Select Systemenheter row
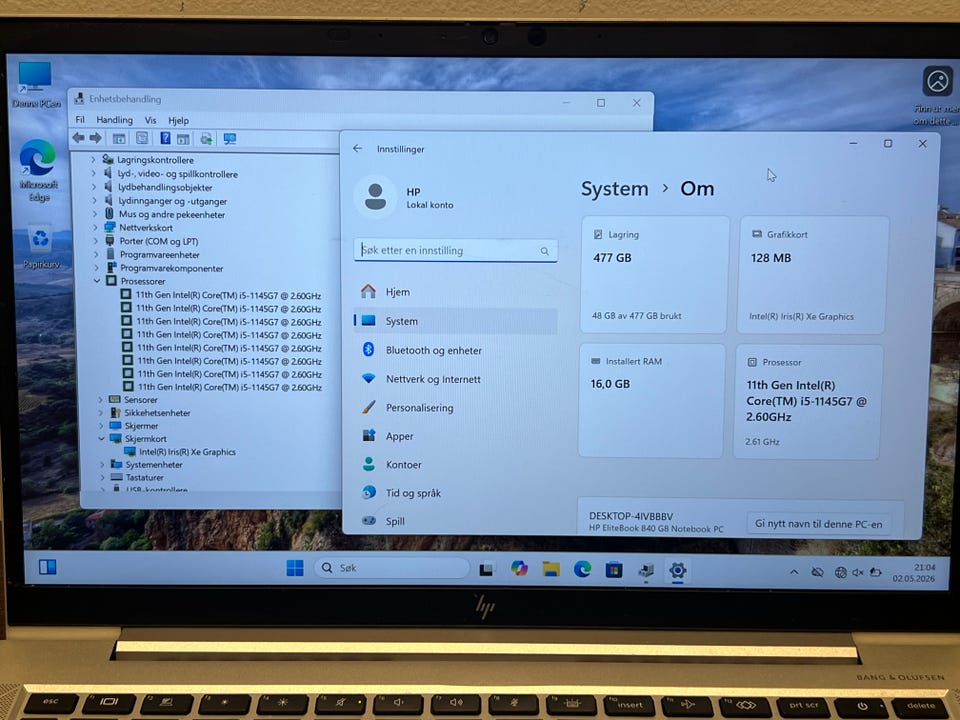Viewport: 960px width, 720px height. (154, 465)
